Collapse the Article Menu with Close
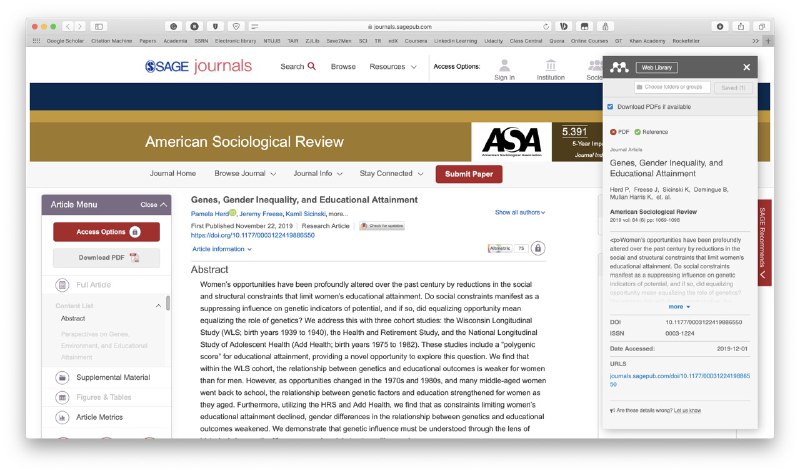This screenshot has width=800, height=473. (154, 204)
